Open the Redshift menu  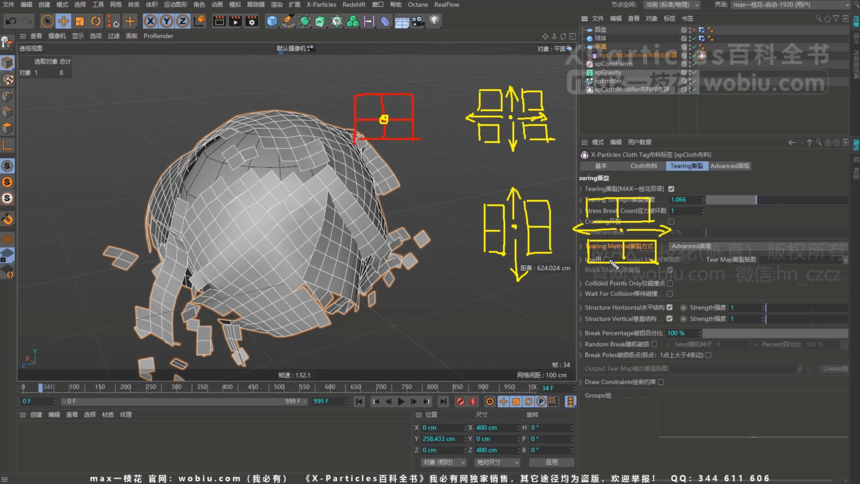354,4
